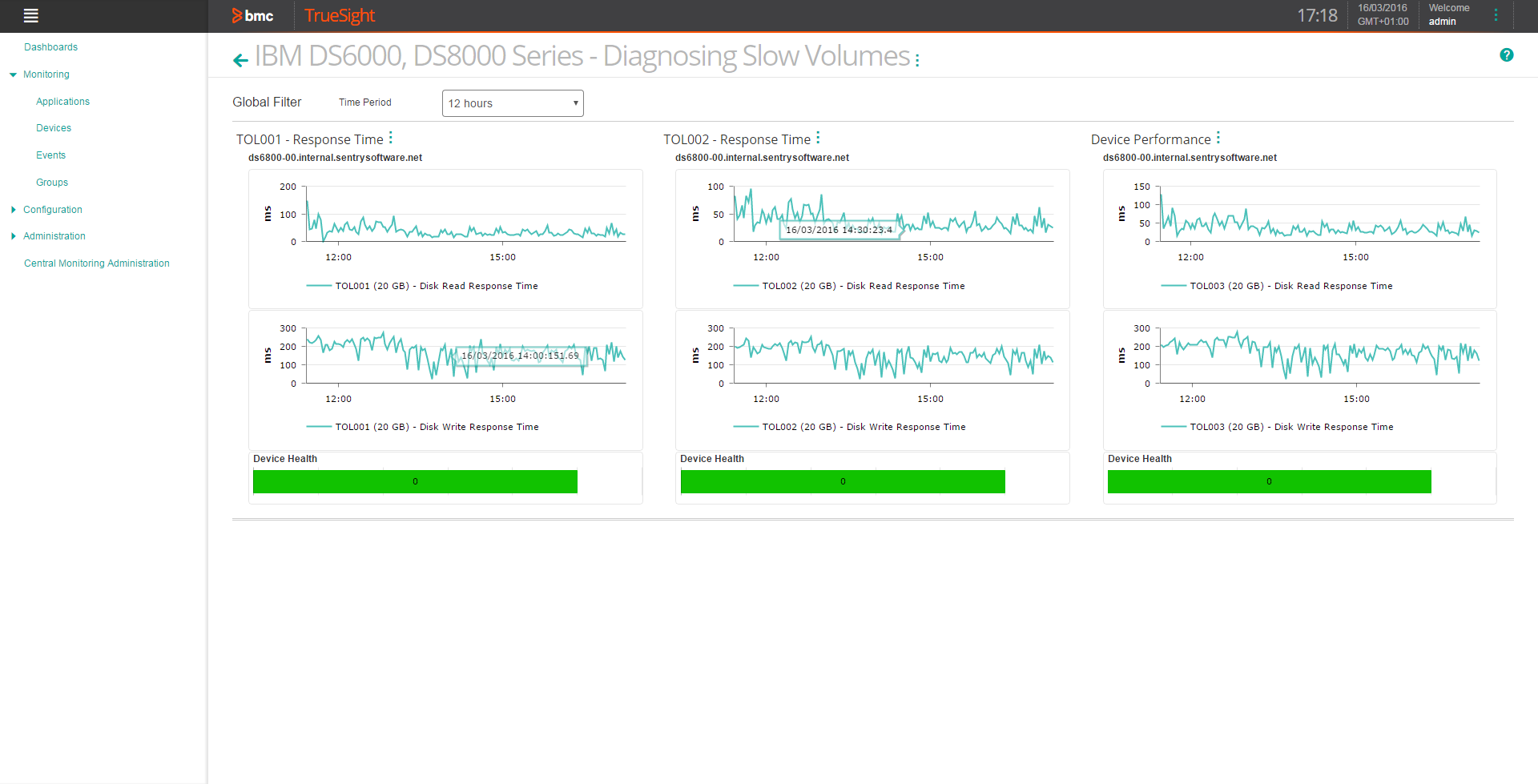The width and height of the screenshot is (1538, 784).
Task: Open Dashboards in the sidebar
Action: click(50, 47)
